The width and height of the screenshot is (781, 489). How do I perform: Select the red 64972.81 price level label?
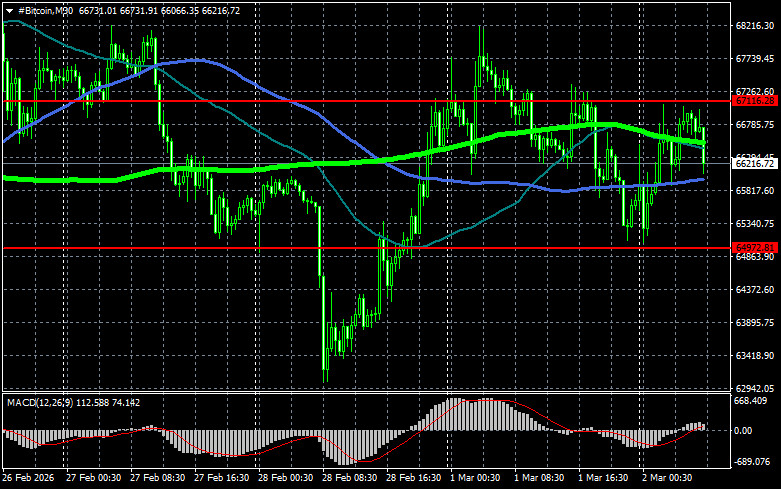[756, 248]
